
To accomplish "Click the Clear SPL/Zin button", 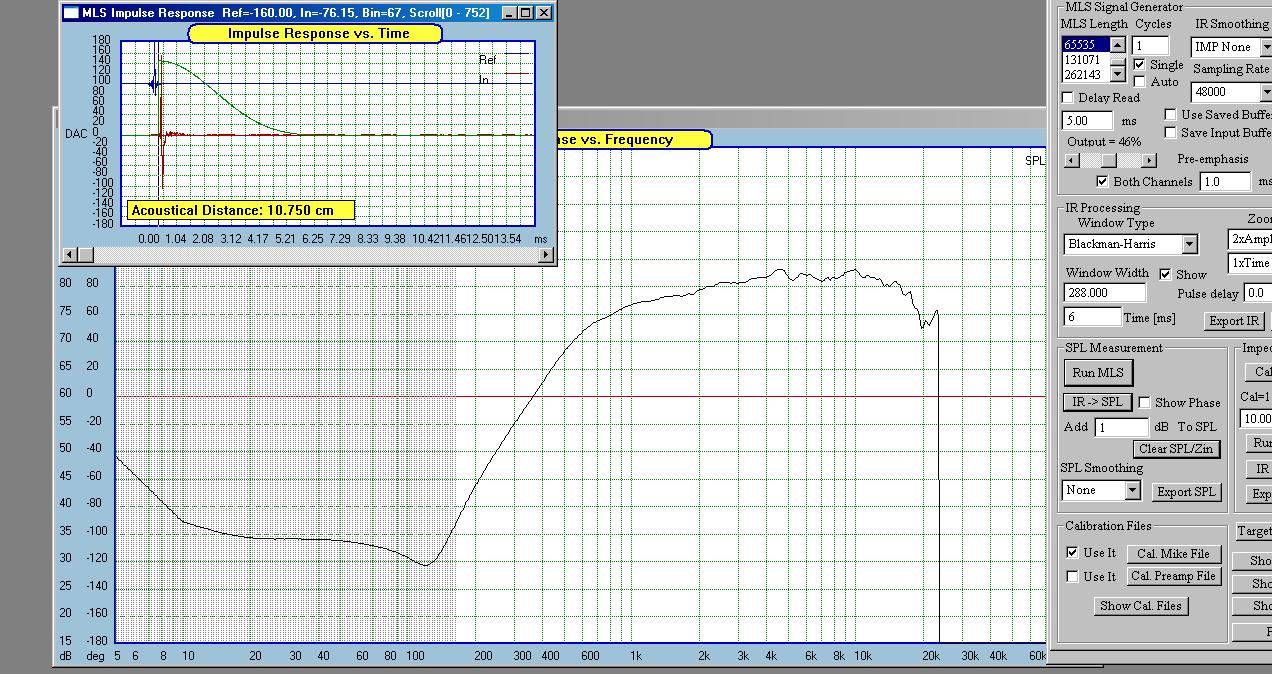I will (1176, 449).
